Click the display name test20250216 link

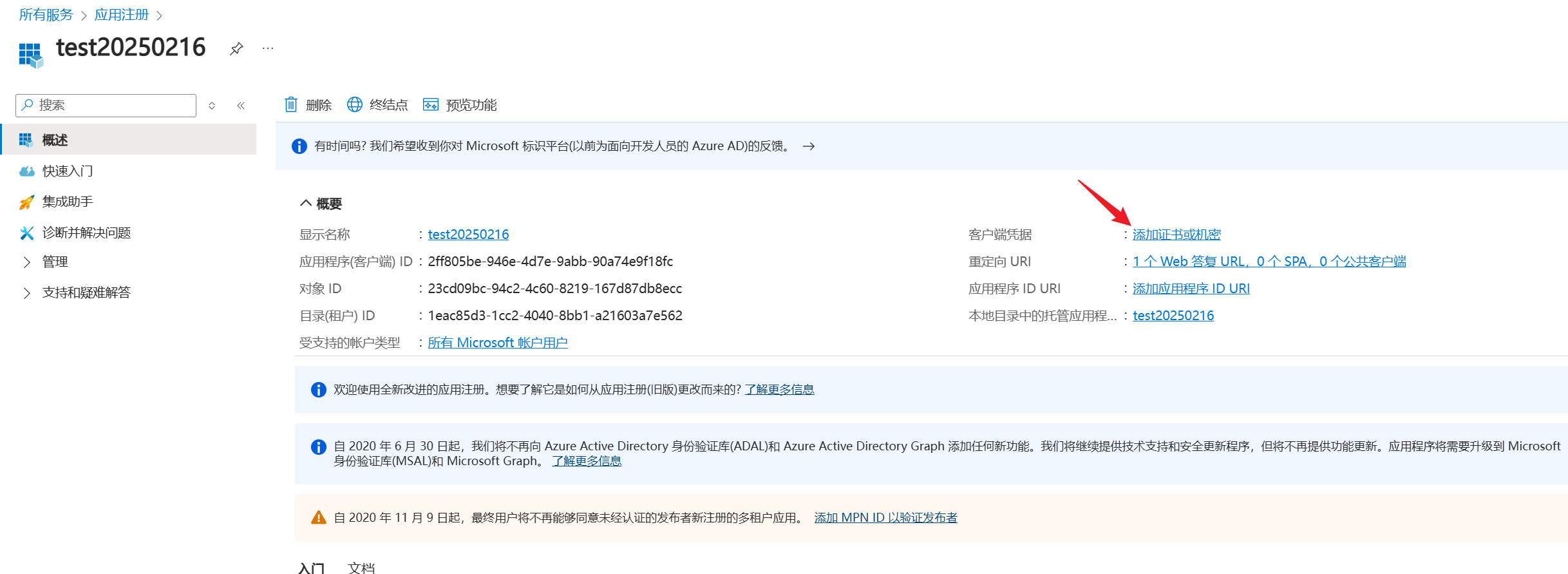(468, 234)
